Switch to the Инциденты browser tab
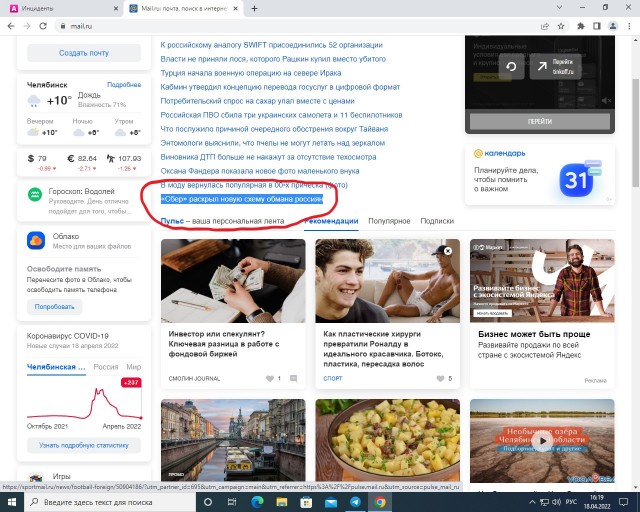Screen dimensions: 640x512 (x=61, y=8)
